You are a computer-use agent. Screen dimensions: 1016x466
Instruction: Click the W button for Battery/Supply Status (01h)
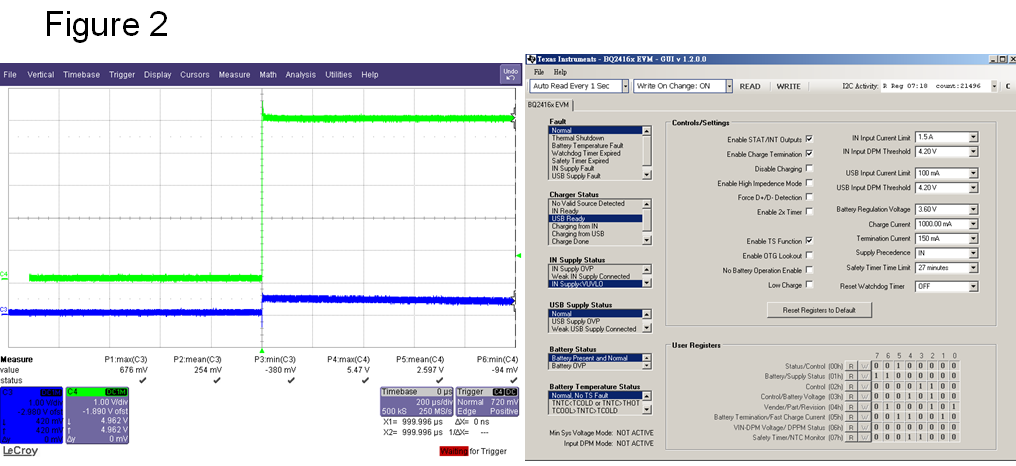point(862,375)
